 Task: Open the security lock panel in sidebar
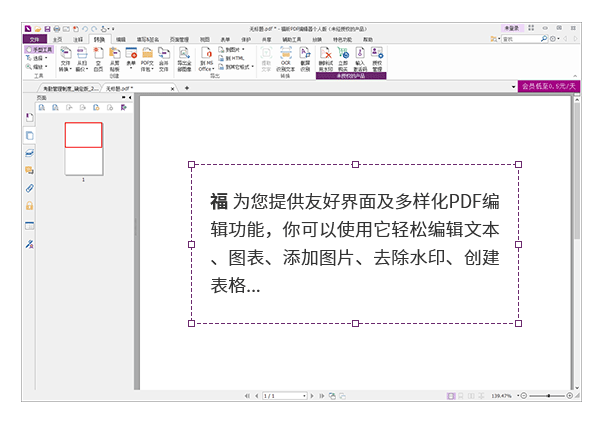point(29,206)
